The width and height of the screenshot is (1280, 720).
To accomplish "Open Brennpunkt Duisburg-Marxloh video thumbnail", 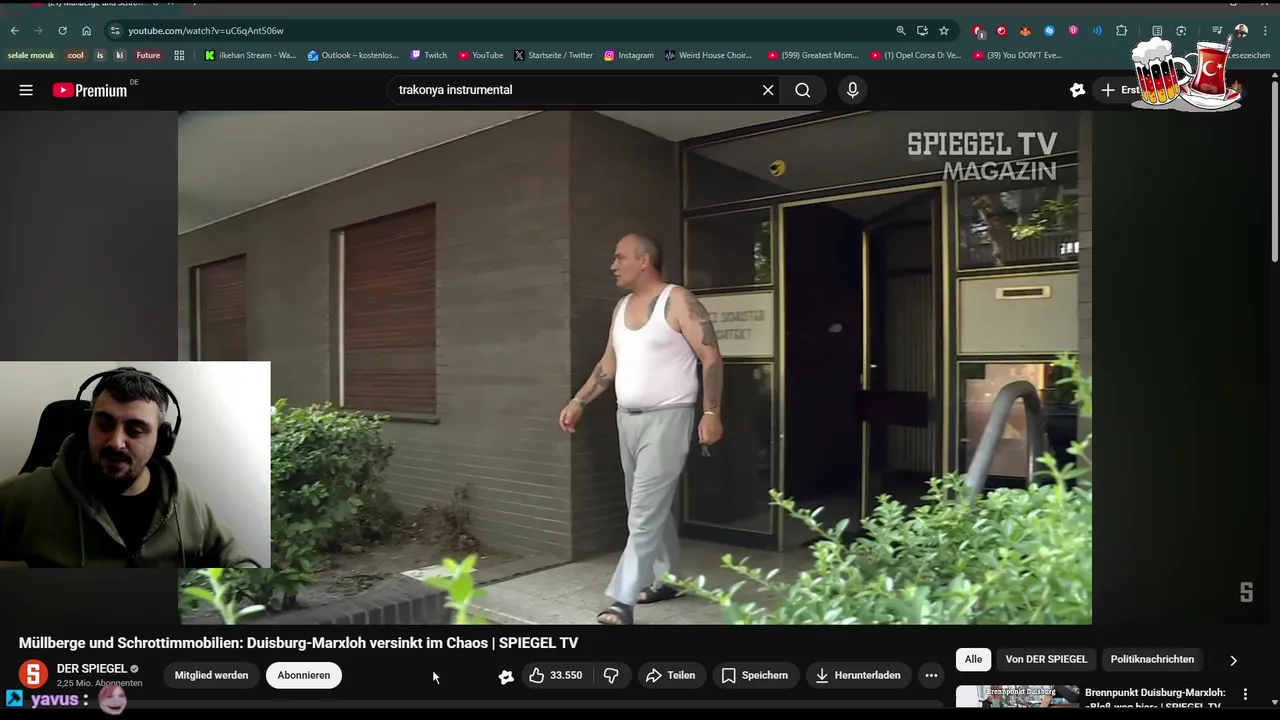I will [1017, 696].
